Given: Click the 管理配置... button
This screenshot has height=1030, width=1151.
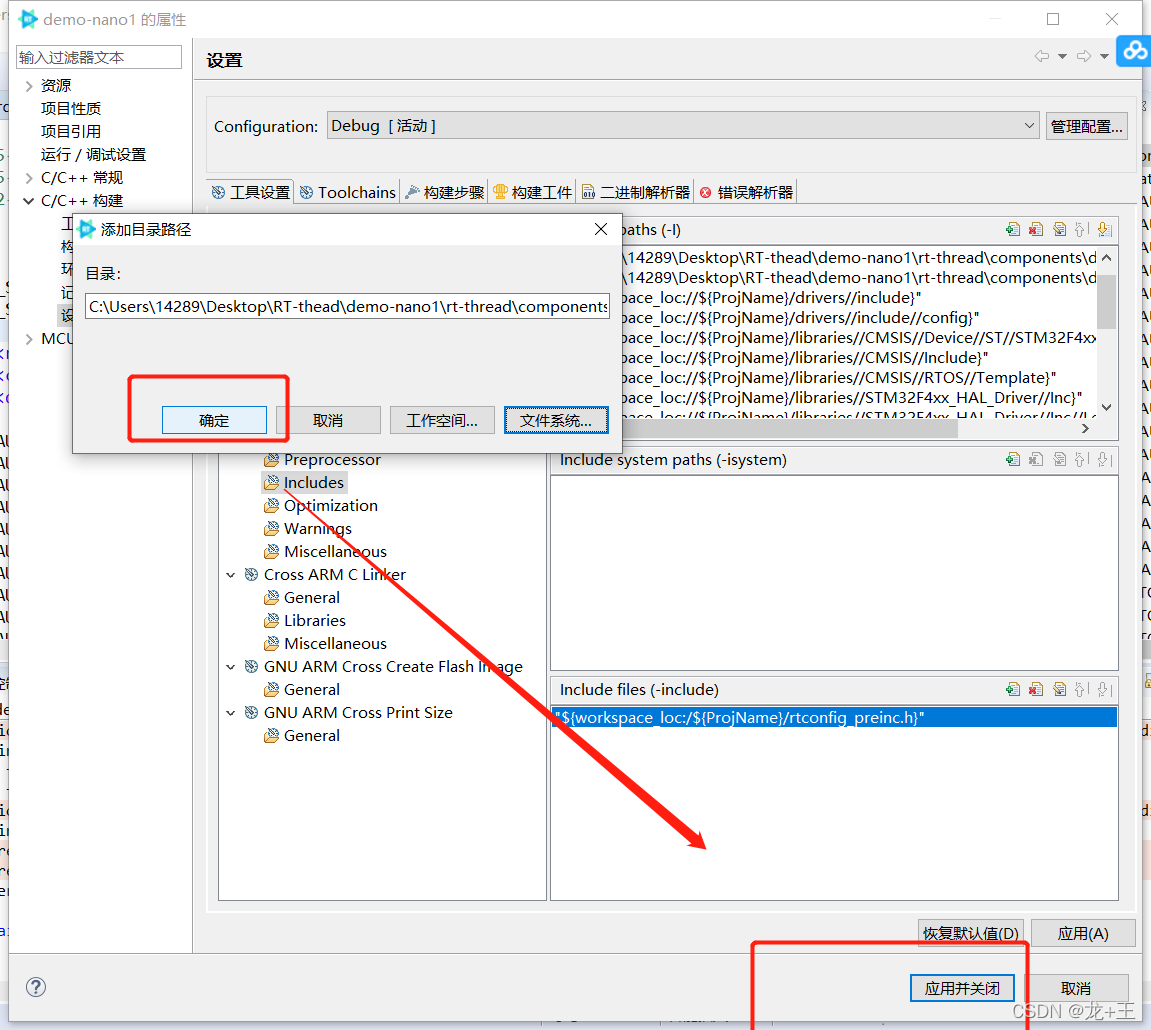Looking at the screenshot, I should click(x=1086, y=126).
